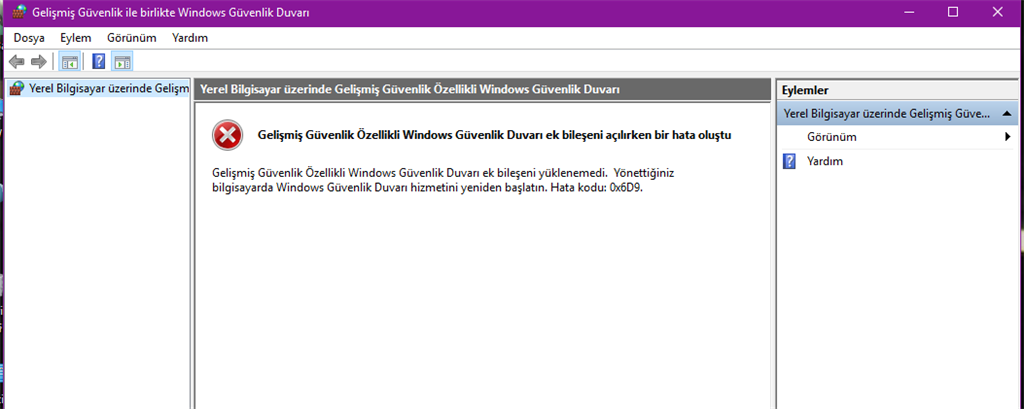Click the blue Help toolbar icon

(x=99, y=62)
